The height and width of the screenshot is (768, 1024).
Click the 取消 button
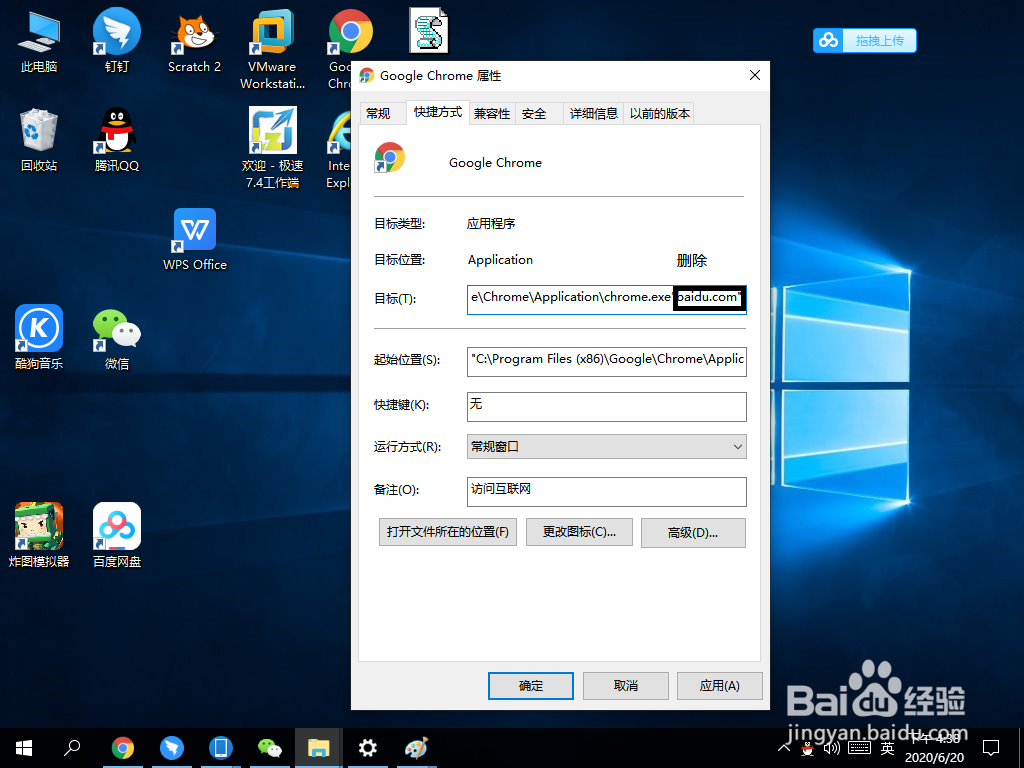(x=626, y=686)
